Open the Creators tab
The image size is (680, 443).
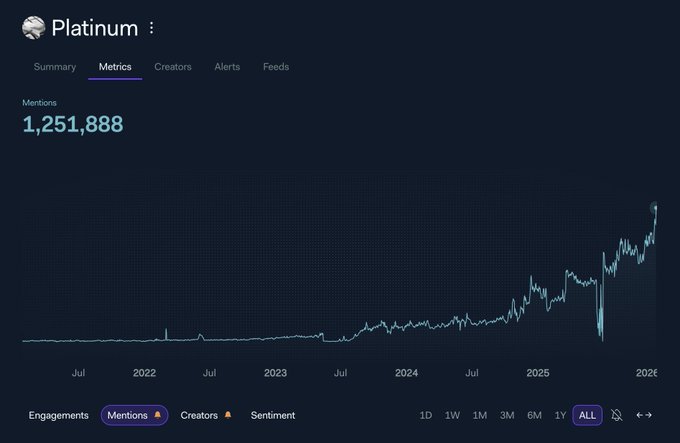click(173, 67)
